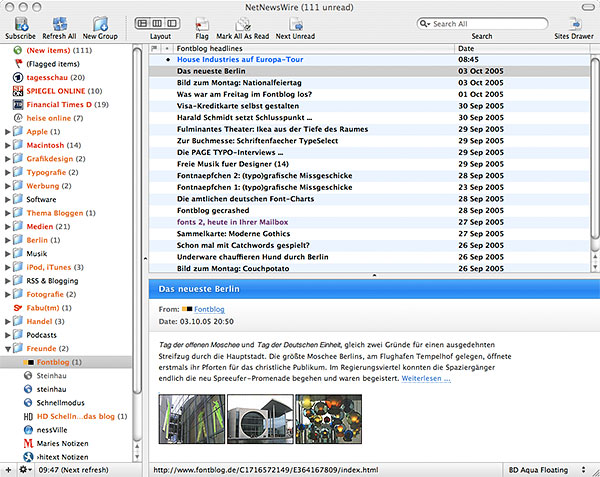
Task: Expand the Grafikdesign group
Action: [7, 159]
